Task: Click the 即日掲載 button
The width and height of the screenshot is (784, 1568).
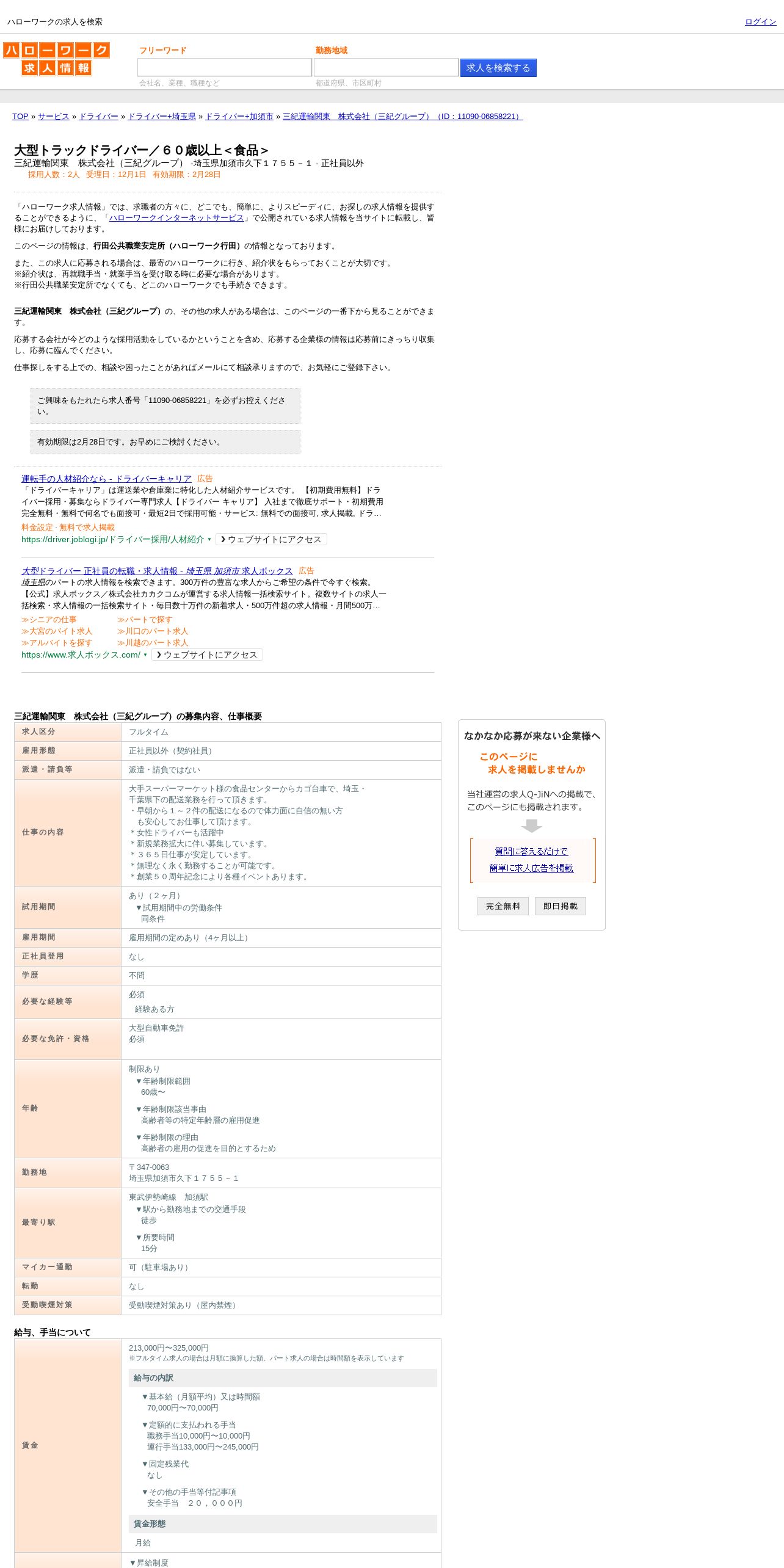Action: pyautogui.click(x=561, y=906)
